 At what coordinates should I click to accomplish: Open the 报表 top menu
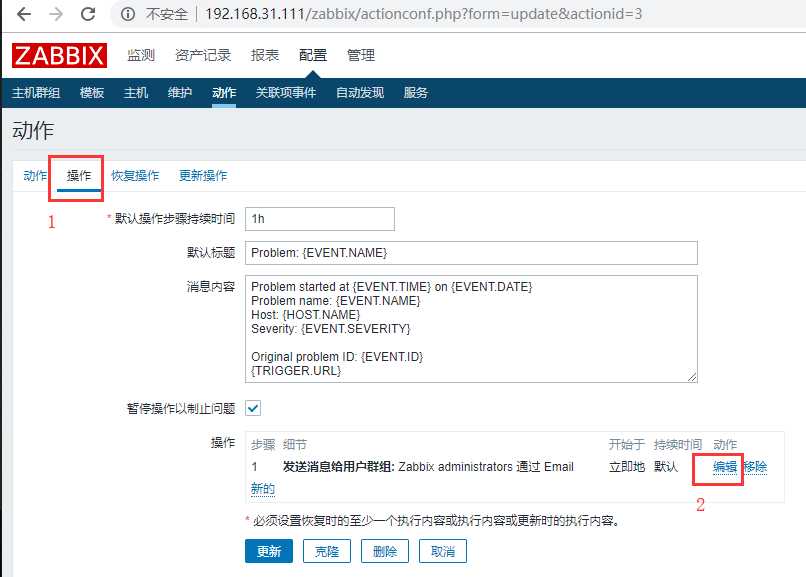265,55
